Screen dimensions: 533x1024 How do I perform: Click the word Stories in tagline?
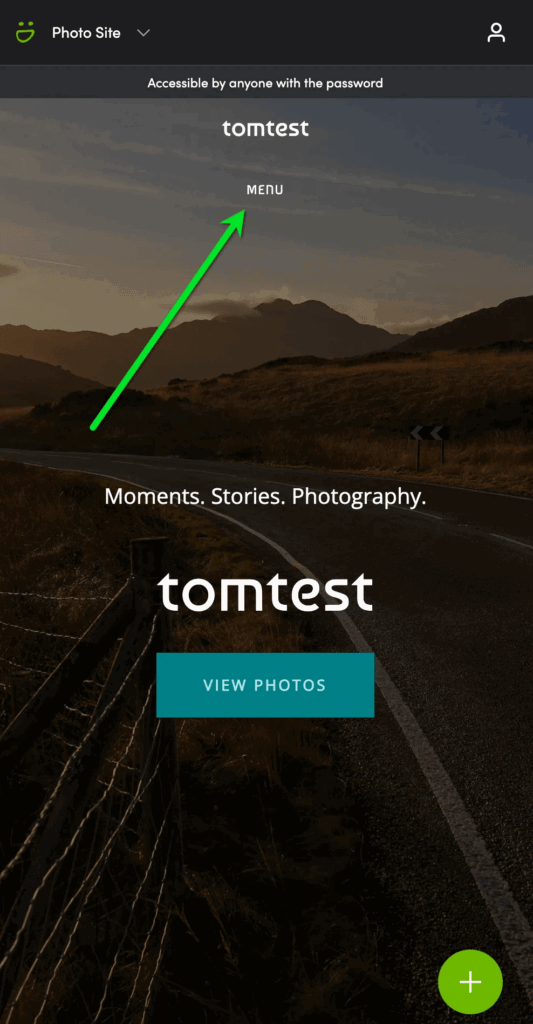[x=240, y=496]
